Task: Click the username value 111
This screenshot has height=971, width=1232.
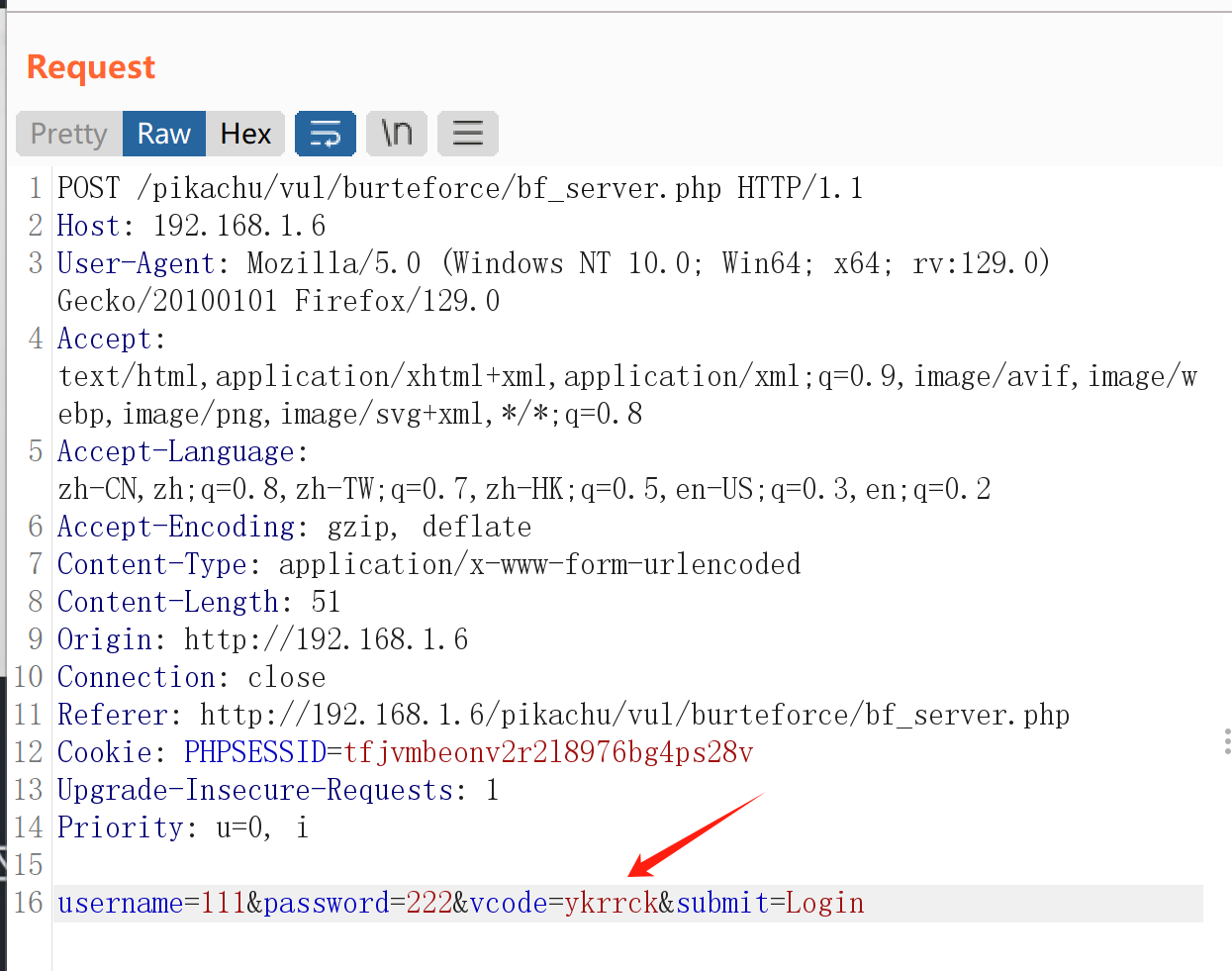Action: tap(223, 903)
